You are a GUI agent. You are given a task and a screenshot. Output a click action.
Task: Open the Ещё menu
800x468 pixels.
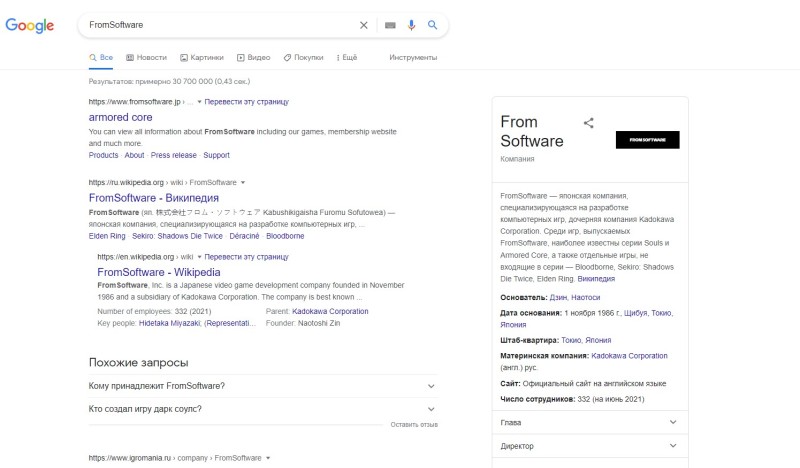tap(347, 58)
